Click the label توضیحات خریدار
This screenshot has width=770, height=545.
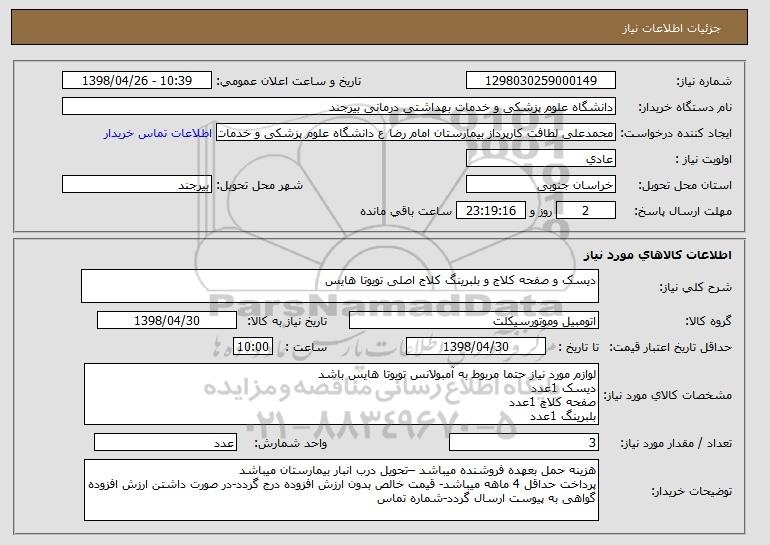coord(691,491)
